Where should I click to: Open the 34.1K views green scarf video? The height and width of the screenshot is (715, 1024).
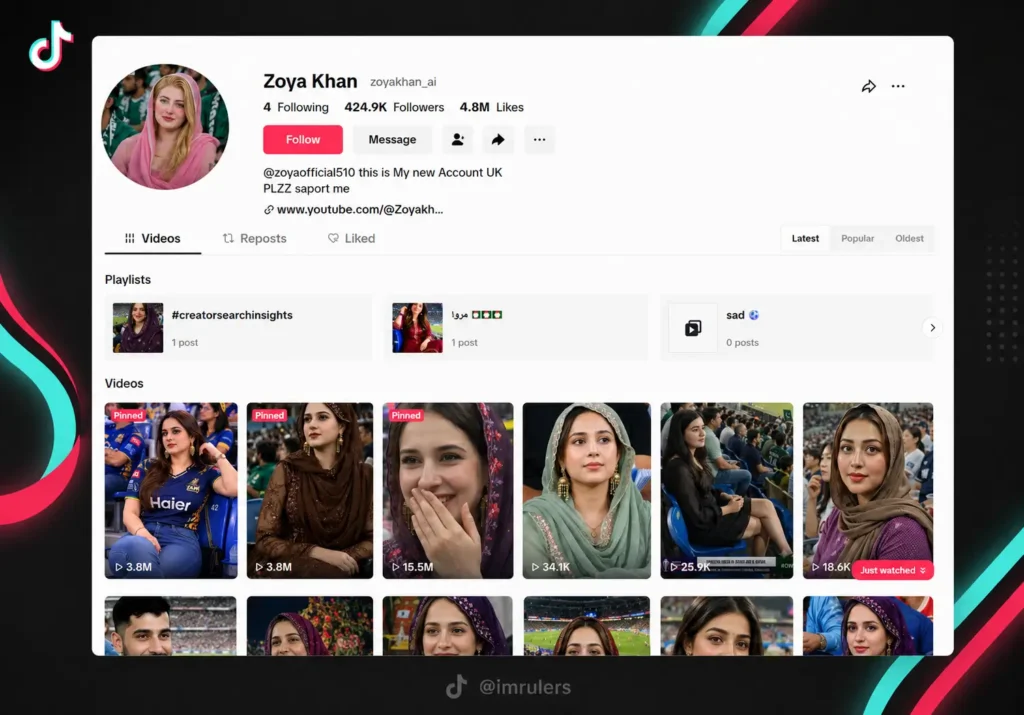click(x=586, y=490)
